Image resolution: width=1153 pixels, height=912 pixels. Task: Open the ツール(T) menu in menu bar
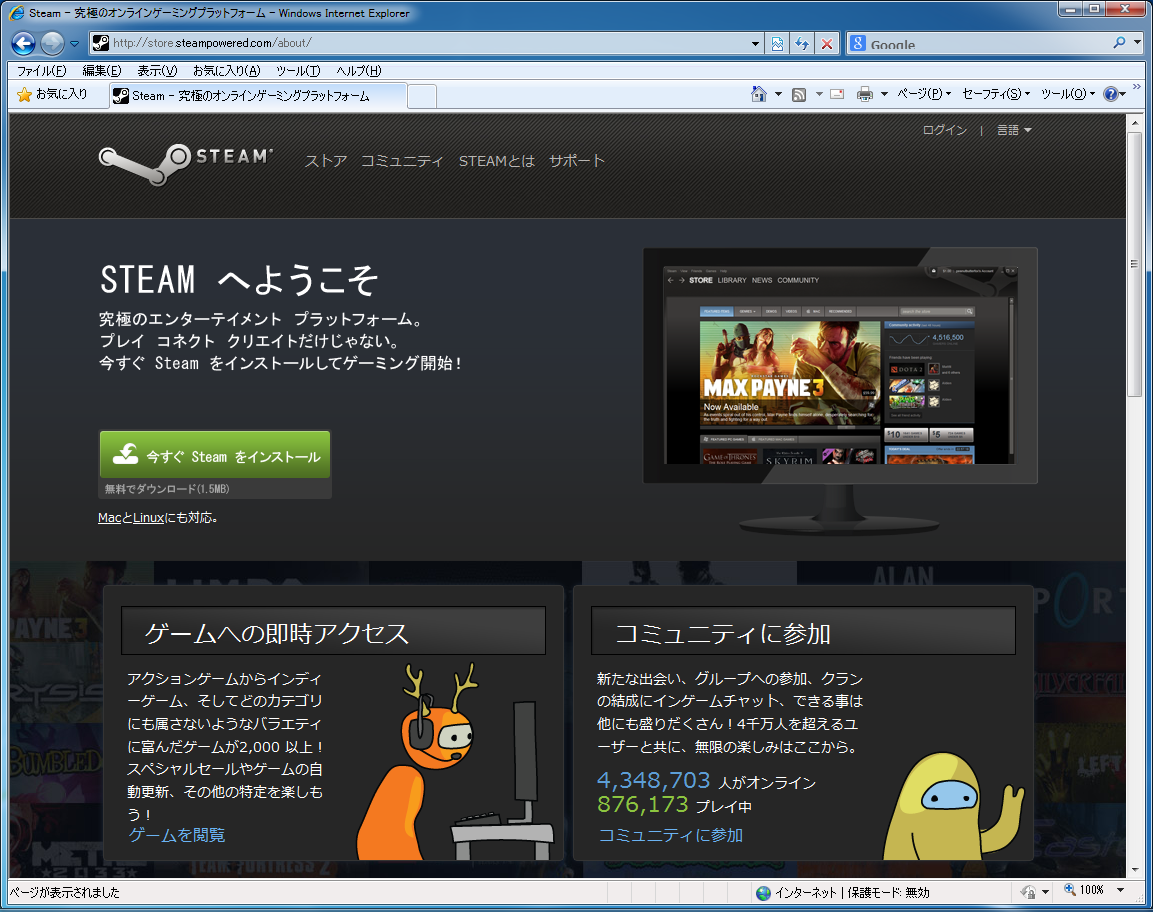pyautogui.click(x=298, y=71)
